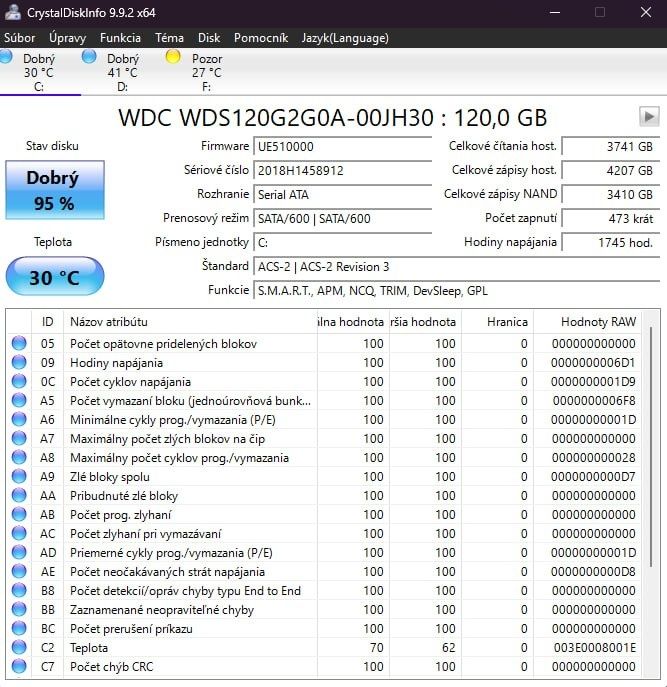The image size is (667, 687).
Task: Click the yellow caution orb for disk F:
Action: pyautogui.click(x=173, y=57)
